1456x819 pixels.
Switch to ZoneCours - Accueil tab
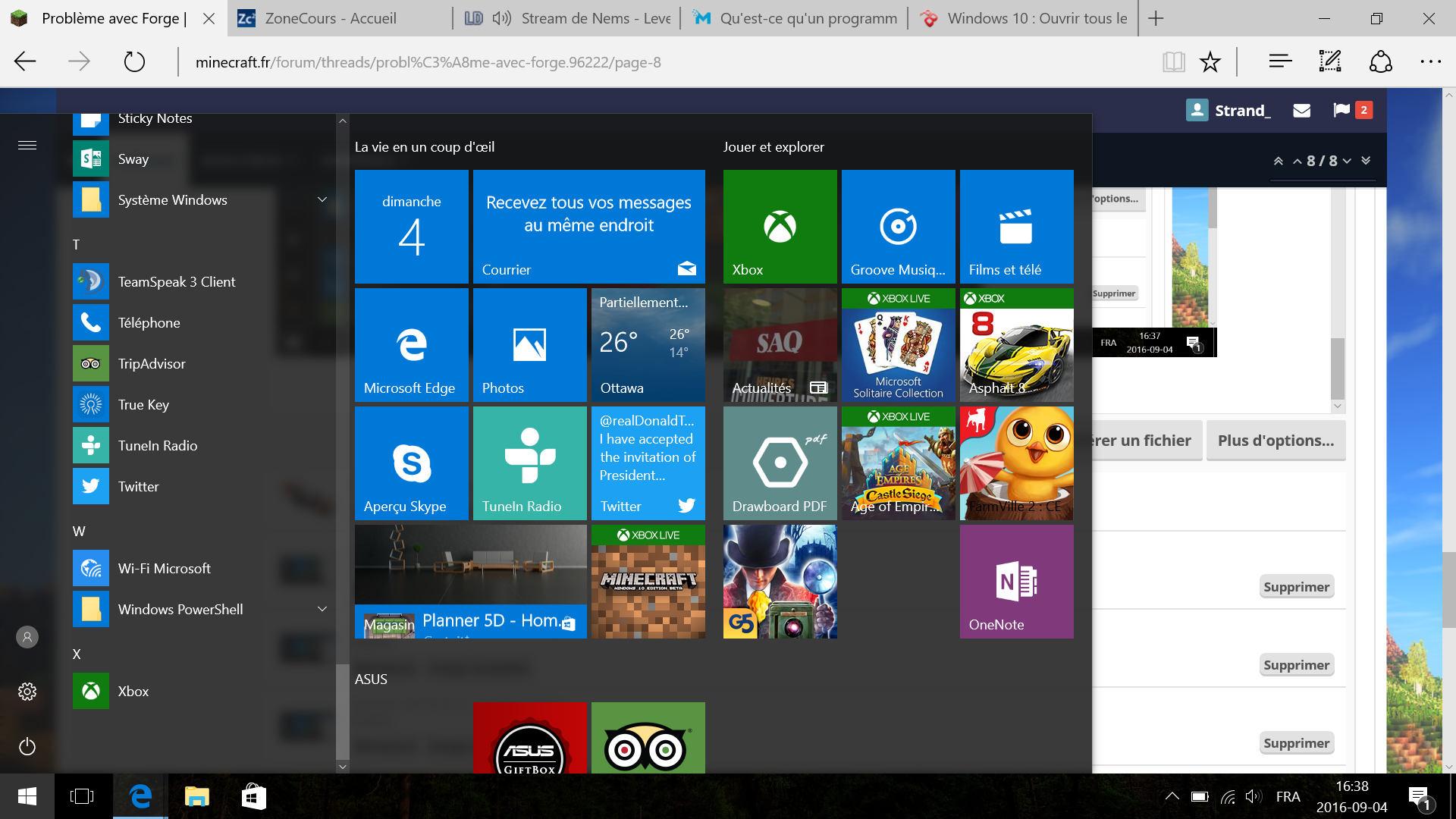click(x=340, y=18)
